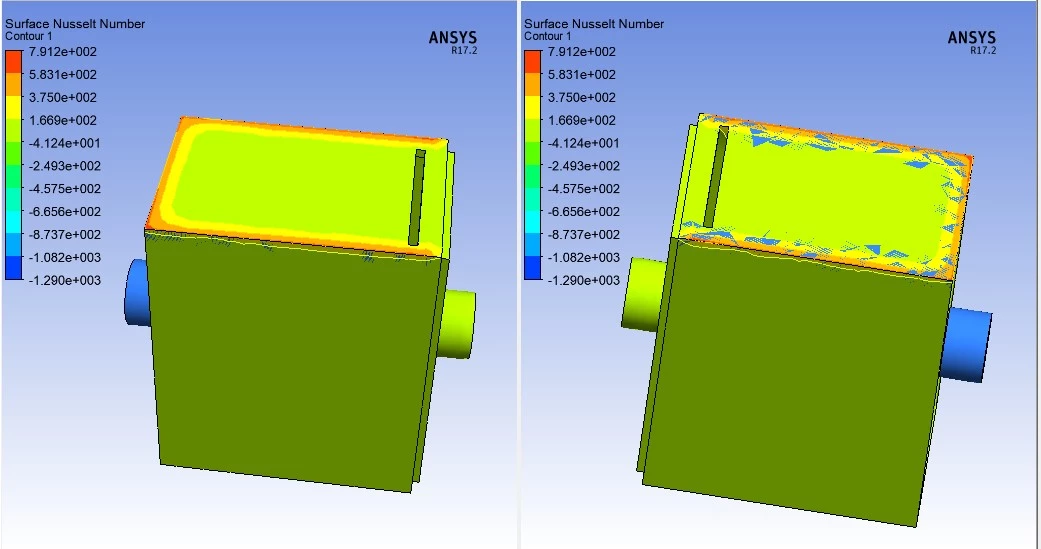
Task: Click the ANSYS logo in right view
Action: point(972,38)
